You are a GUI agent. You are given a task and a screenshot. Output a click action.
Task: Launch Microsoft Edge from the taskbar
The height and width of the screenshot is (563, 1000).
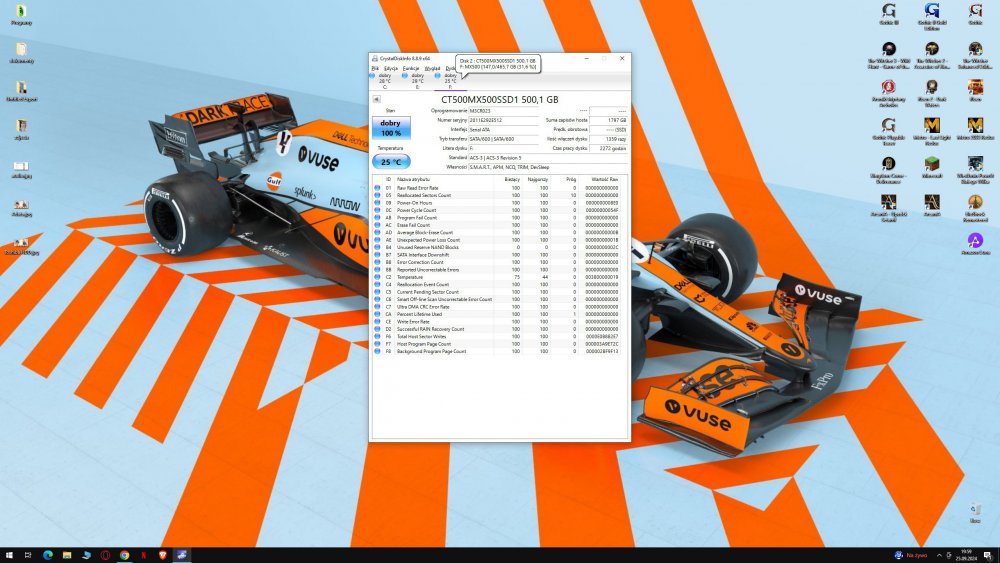(48, 554)
